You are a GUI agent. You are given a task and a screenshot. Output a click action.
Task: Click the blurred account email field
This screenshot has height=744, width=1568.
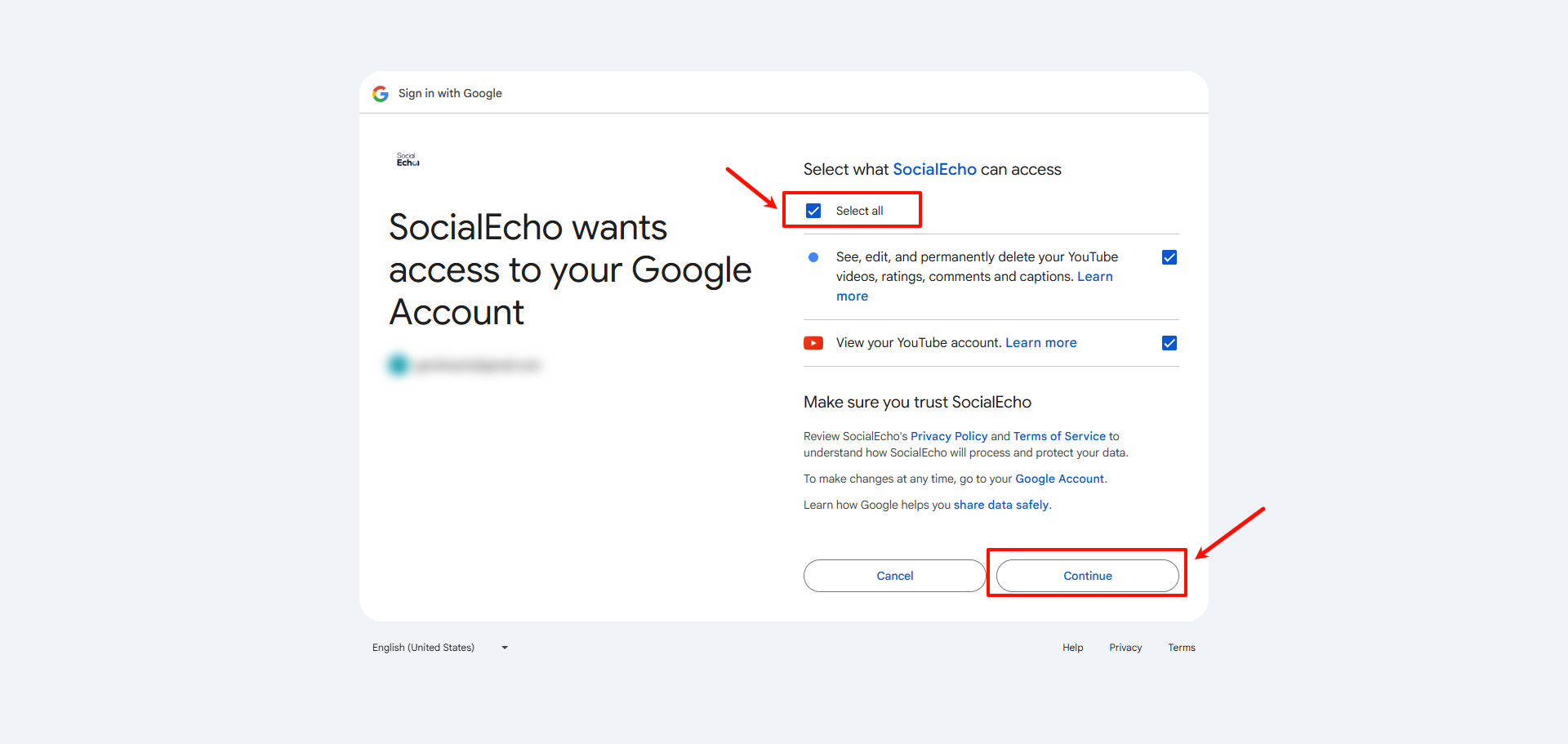(472, 365)
